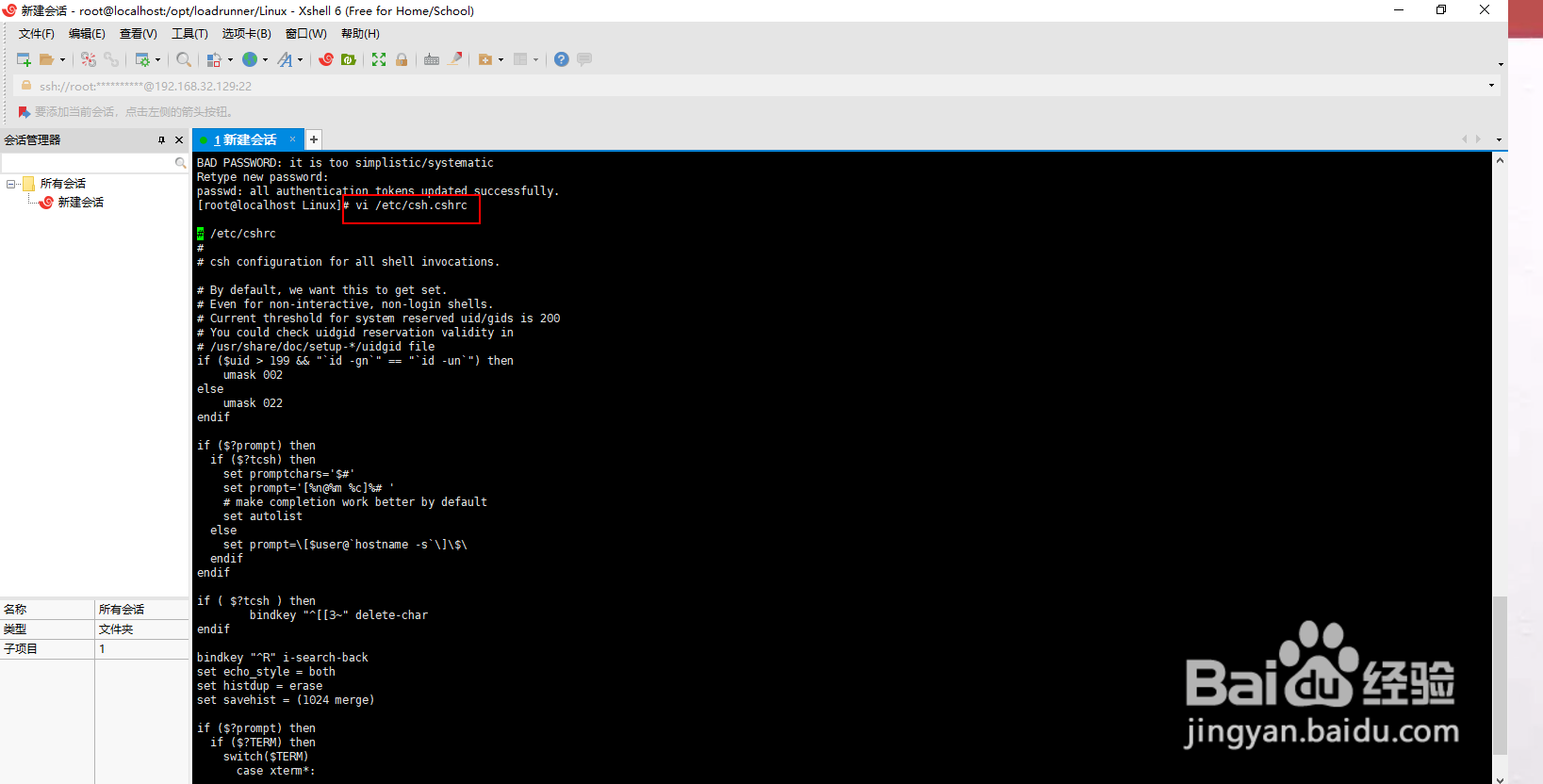Select the 所有会话 folder

(63, 184)
